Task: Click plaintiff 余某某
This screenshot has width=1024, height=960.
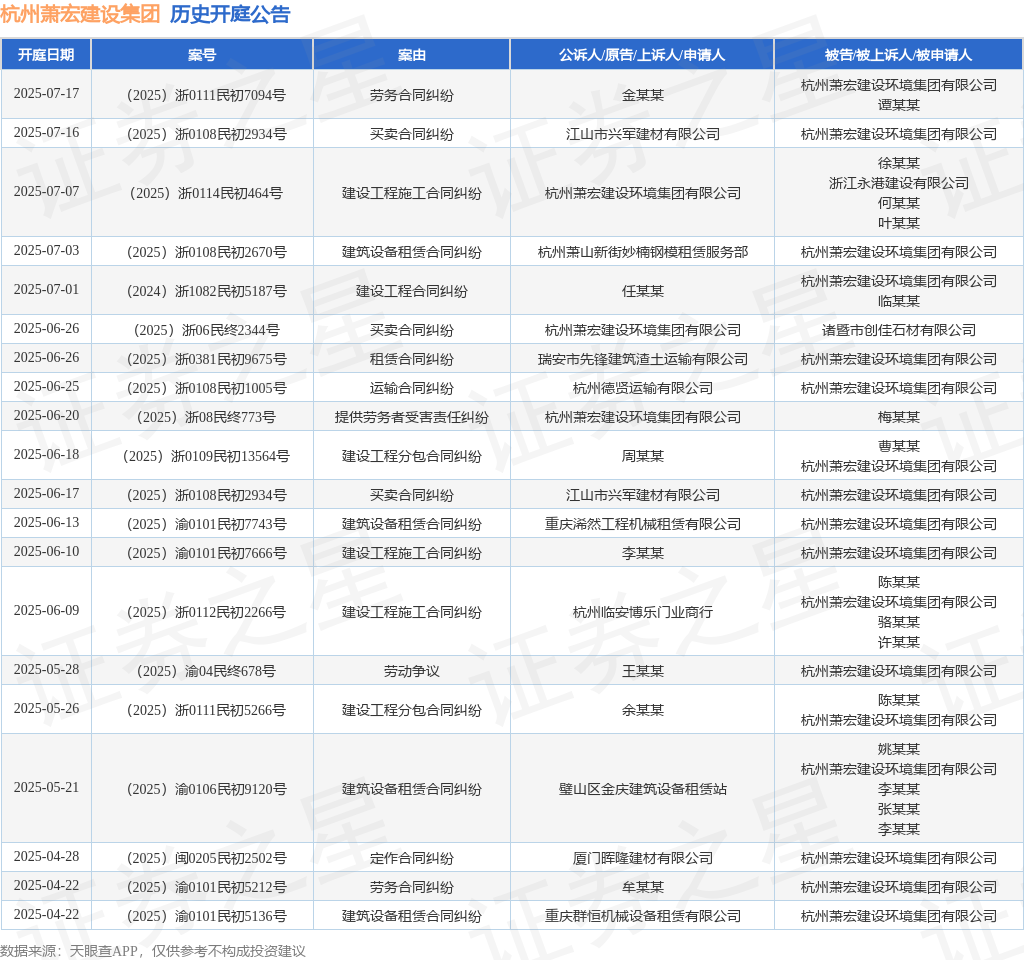Action: pos(643,711)
